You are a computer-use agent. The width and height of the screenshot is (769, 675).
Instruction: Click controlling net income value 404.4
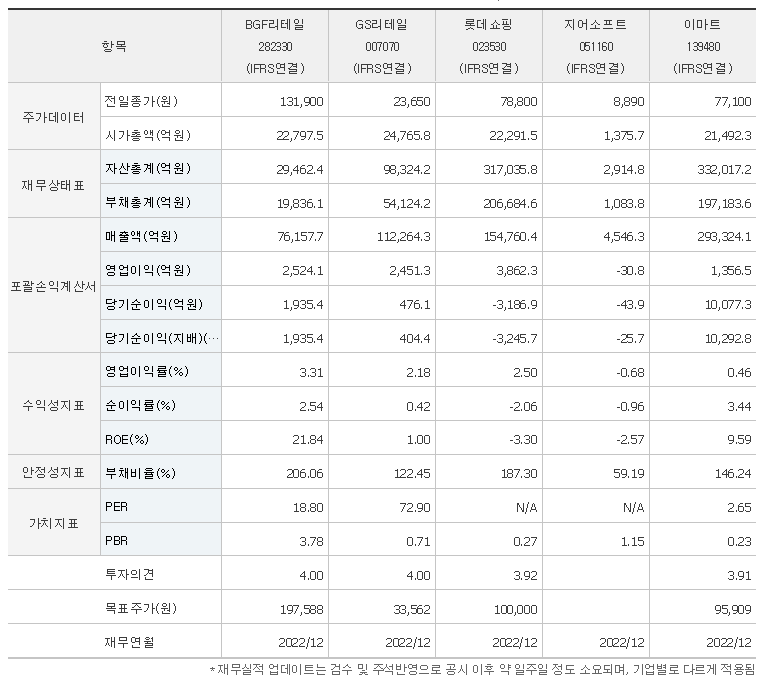(415, 338)
